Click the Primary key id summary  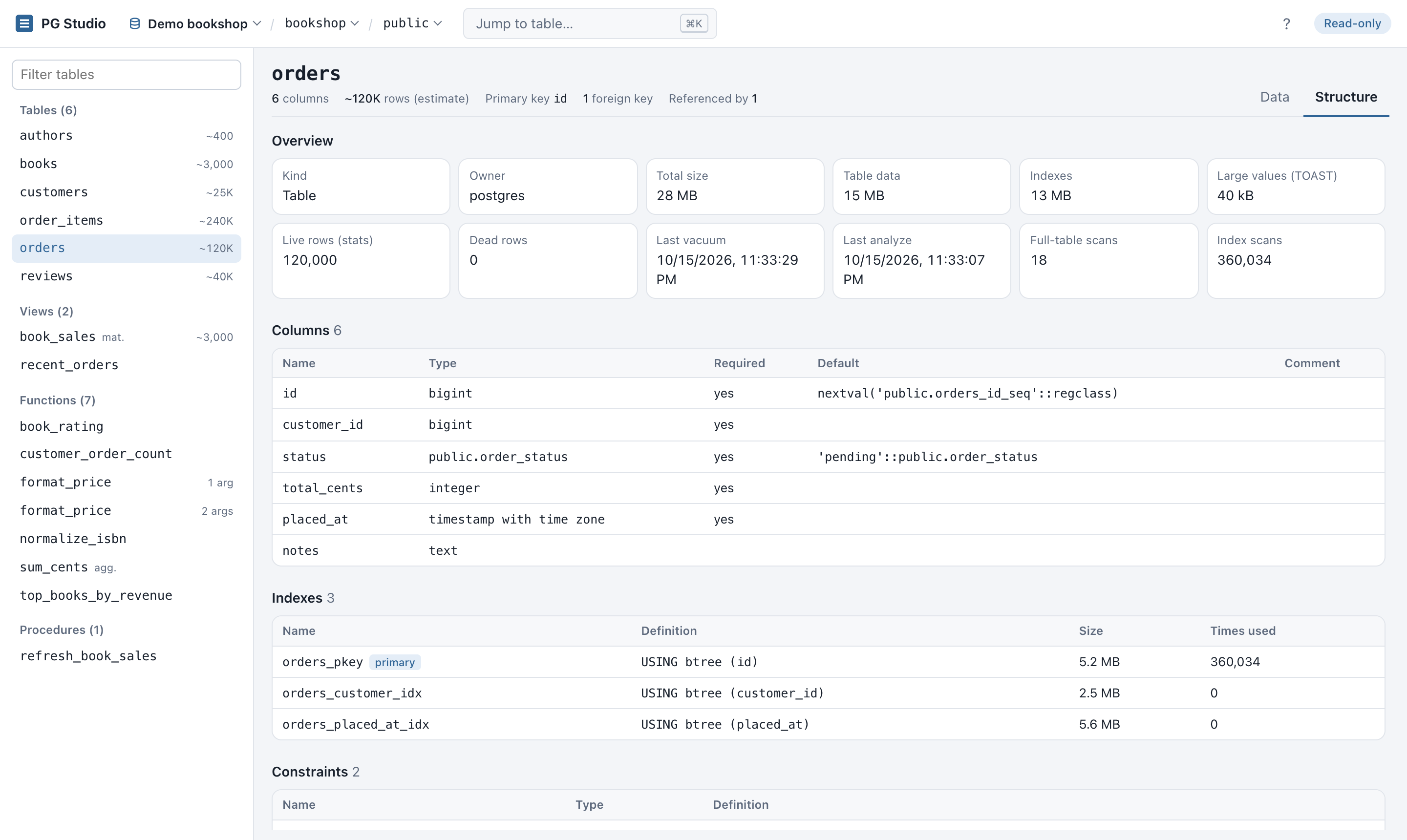coord(526,99)
